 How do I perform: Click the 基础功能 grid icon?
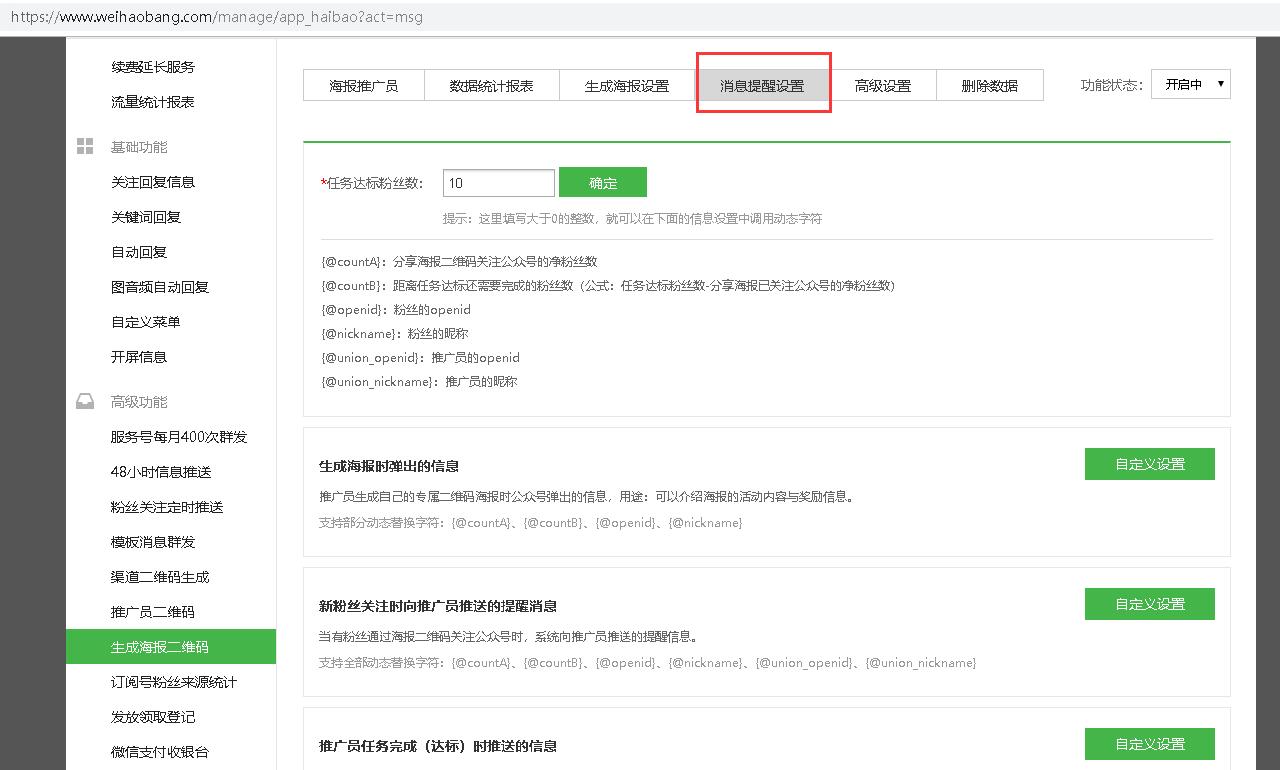coord(85,147)
